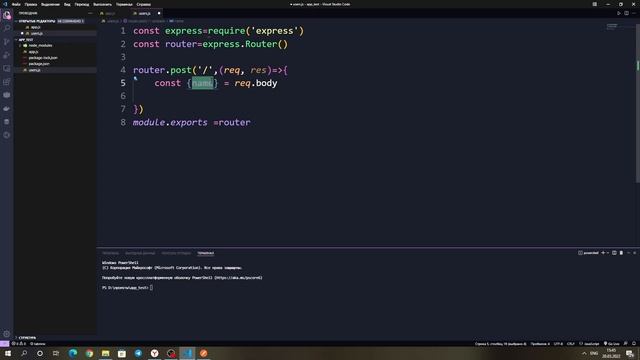The image size is (640, 360).
Task: Open the editor More Actions ellipsis
Action: [x=634, y=13]
